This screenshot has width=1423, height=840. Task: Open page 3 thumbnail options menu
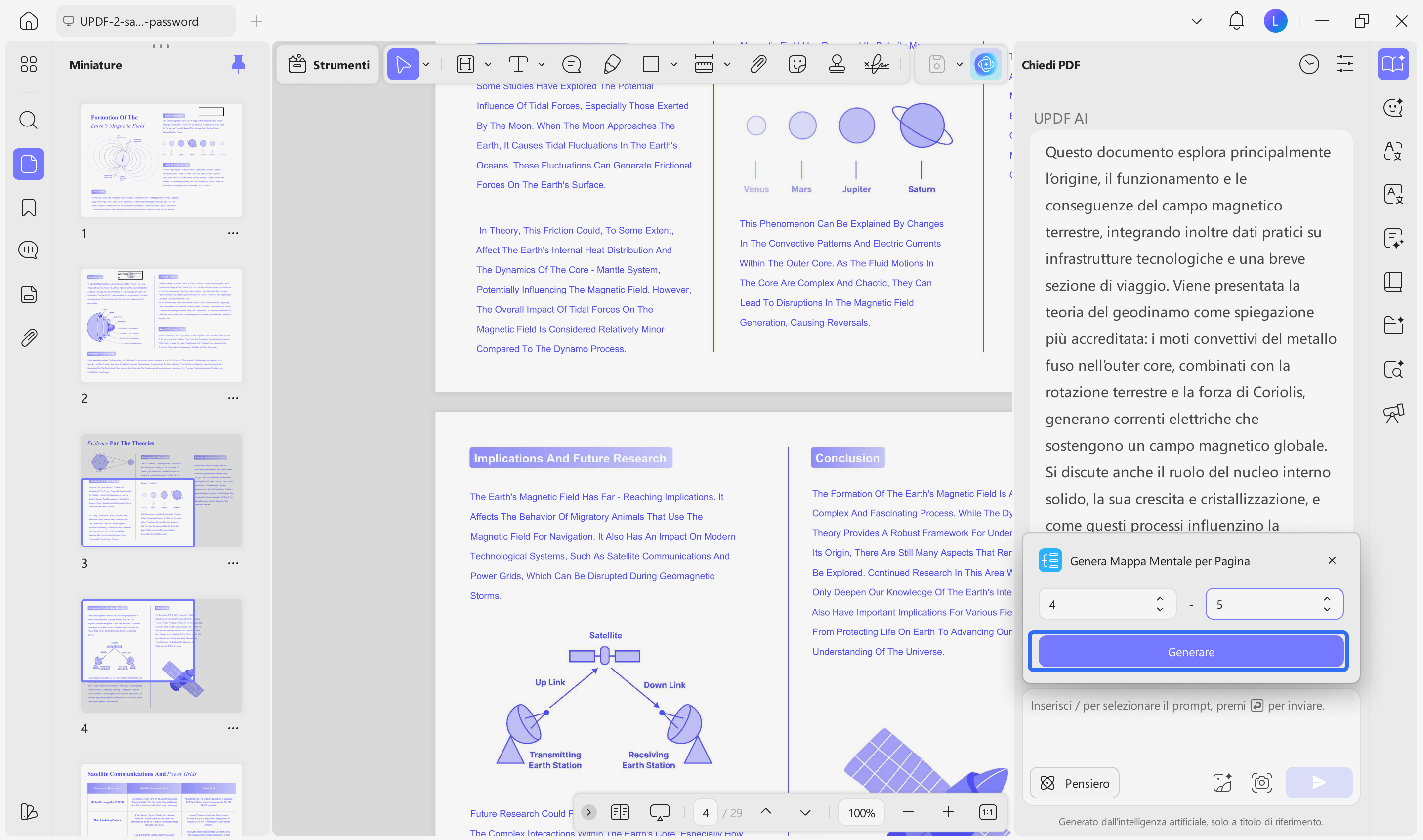[233, 563]
